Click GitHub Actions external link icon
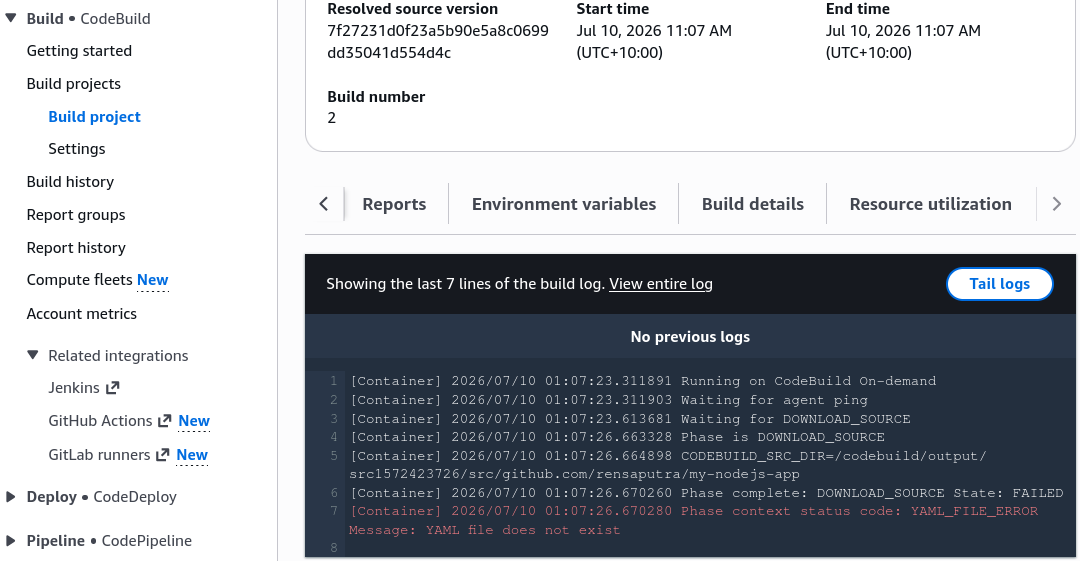1080x561 pixels. click(165, 420)
